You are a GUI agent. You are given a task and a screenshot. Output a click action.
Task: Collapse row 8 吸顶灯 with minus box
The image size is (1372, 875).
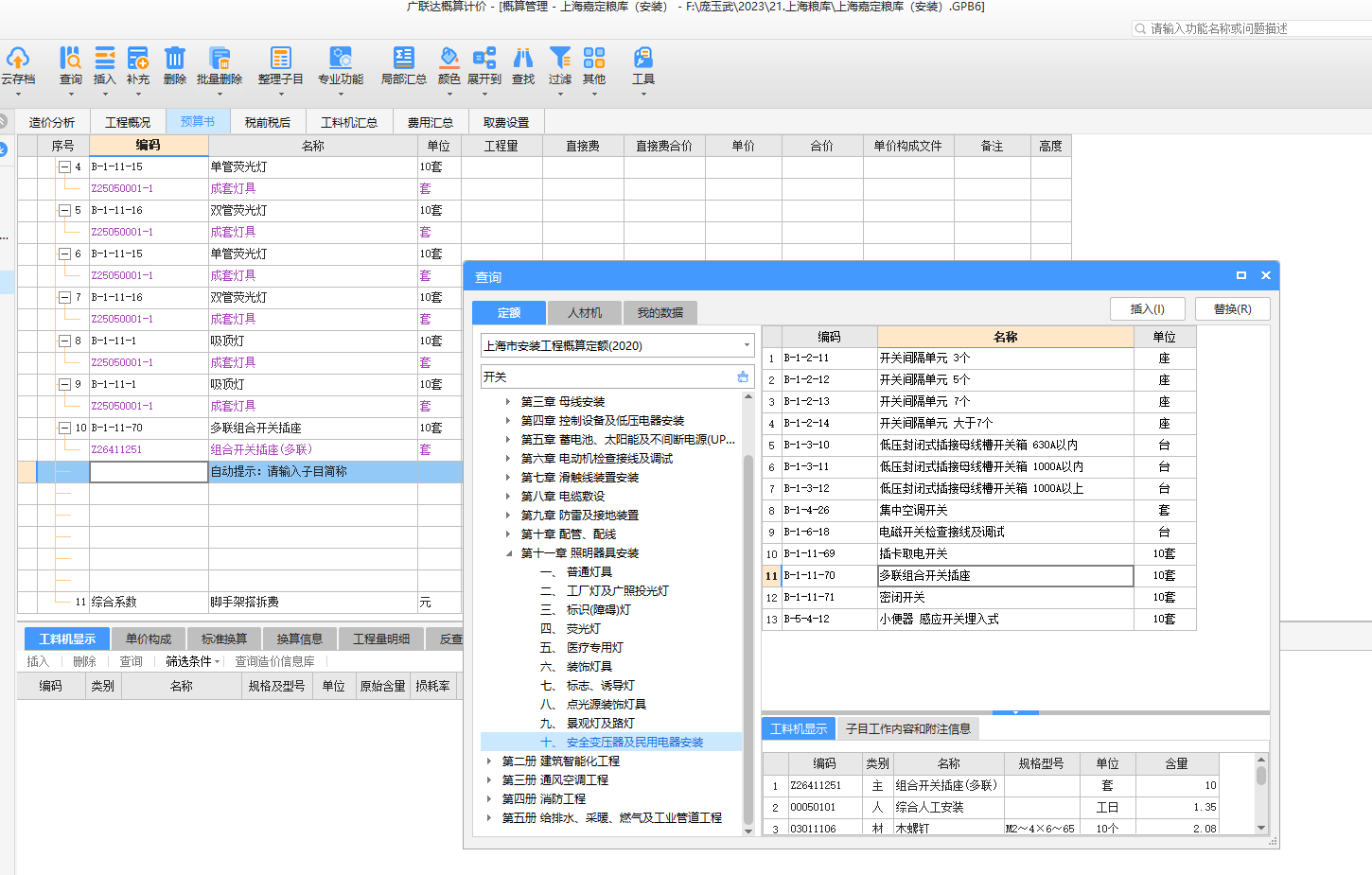tap(64, 341)
